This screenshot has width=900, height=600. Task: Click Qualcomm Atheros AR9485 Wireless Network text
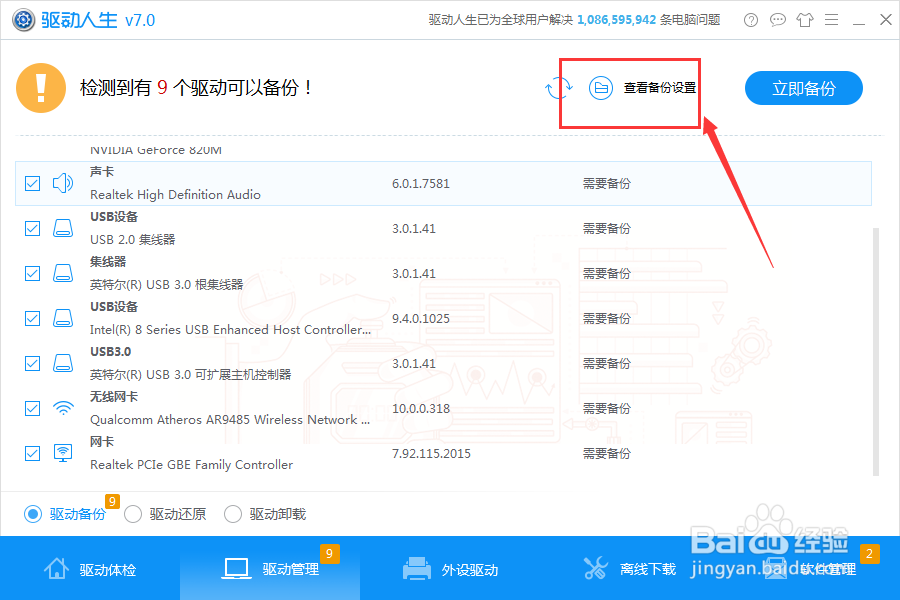[230, 420]
